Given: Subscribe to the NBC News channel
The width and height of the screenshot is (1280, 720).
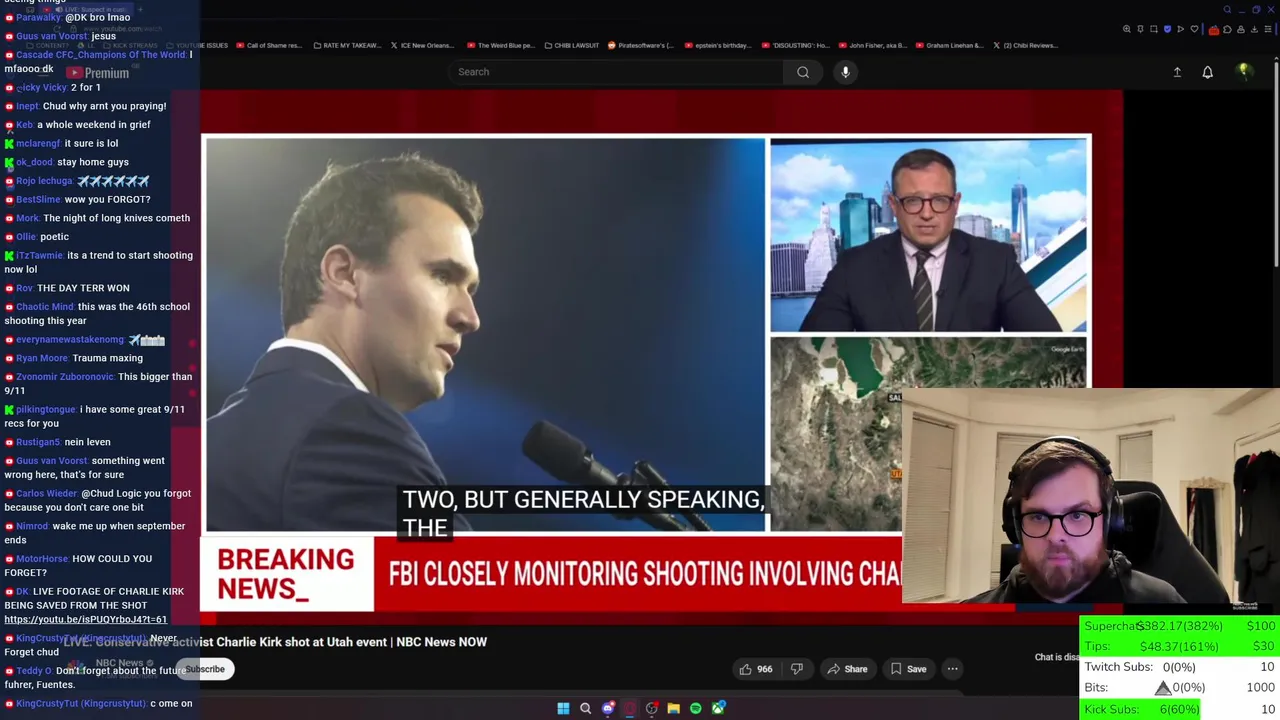Looking at the screenshot, I should (x=205, y=669).
